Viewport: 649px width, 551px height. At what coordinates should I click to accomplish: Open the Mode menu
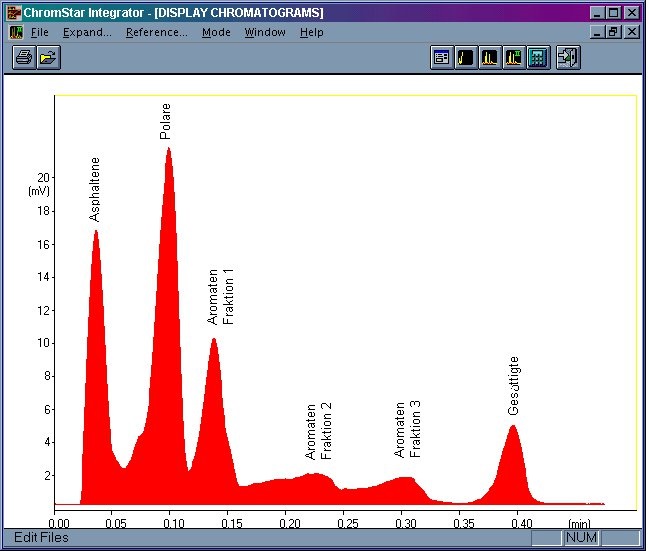coord(216,32)
